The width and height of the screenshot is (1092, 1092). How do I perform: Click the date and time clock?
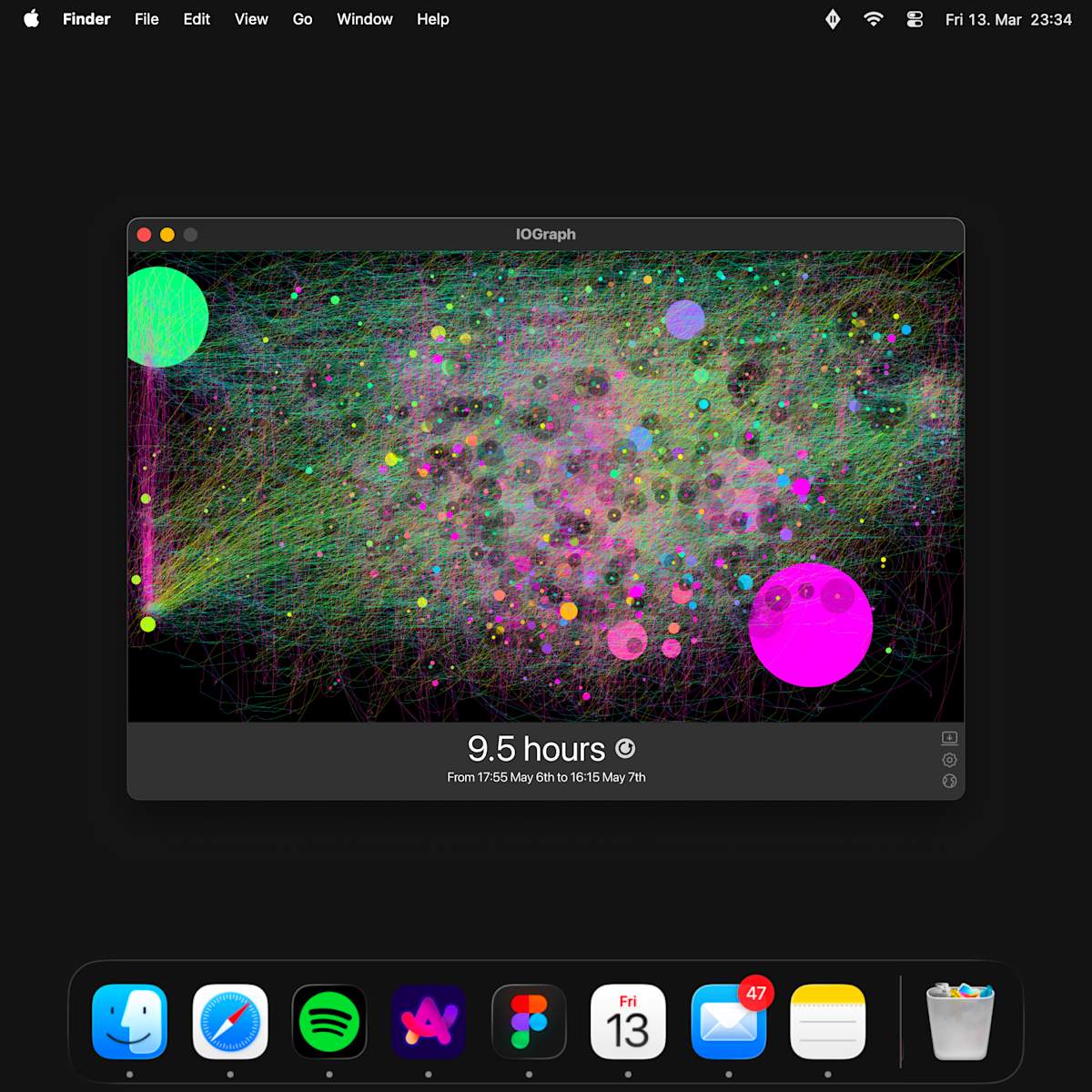tap(1008, 19)
